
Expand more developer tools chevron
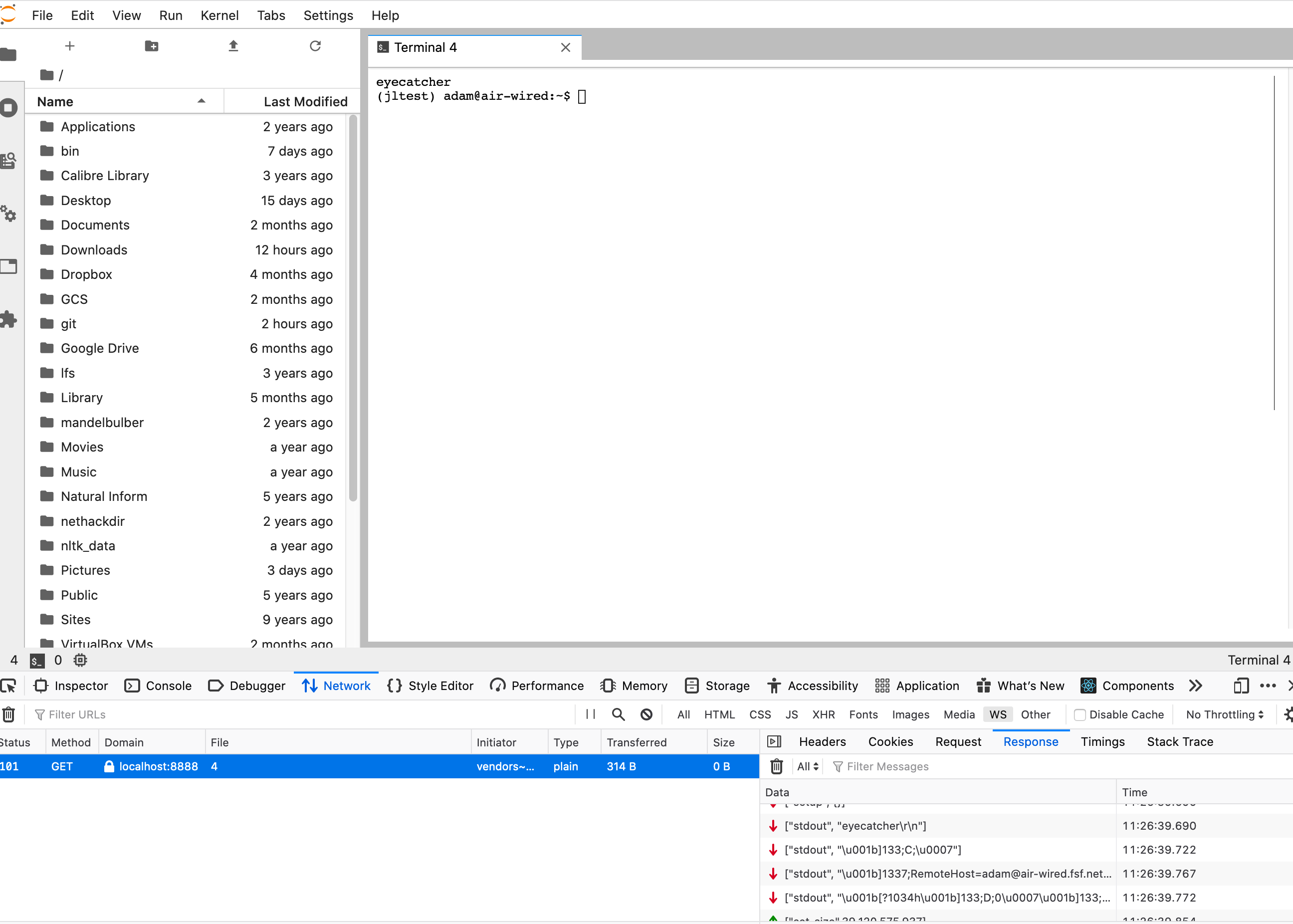(1196, 686)
